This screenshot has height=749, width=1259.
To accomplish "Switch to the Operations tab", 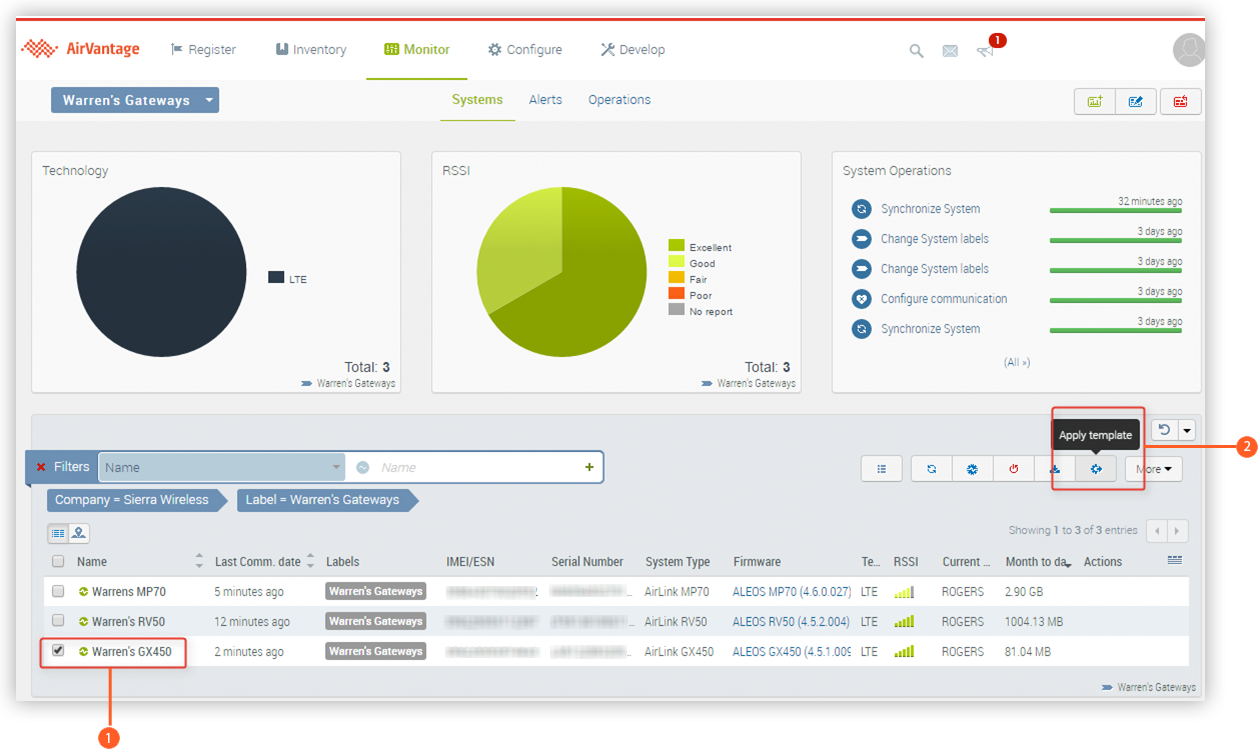I will pos(619,100).
